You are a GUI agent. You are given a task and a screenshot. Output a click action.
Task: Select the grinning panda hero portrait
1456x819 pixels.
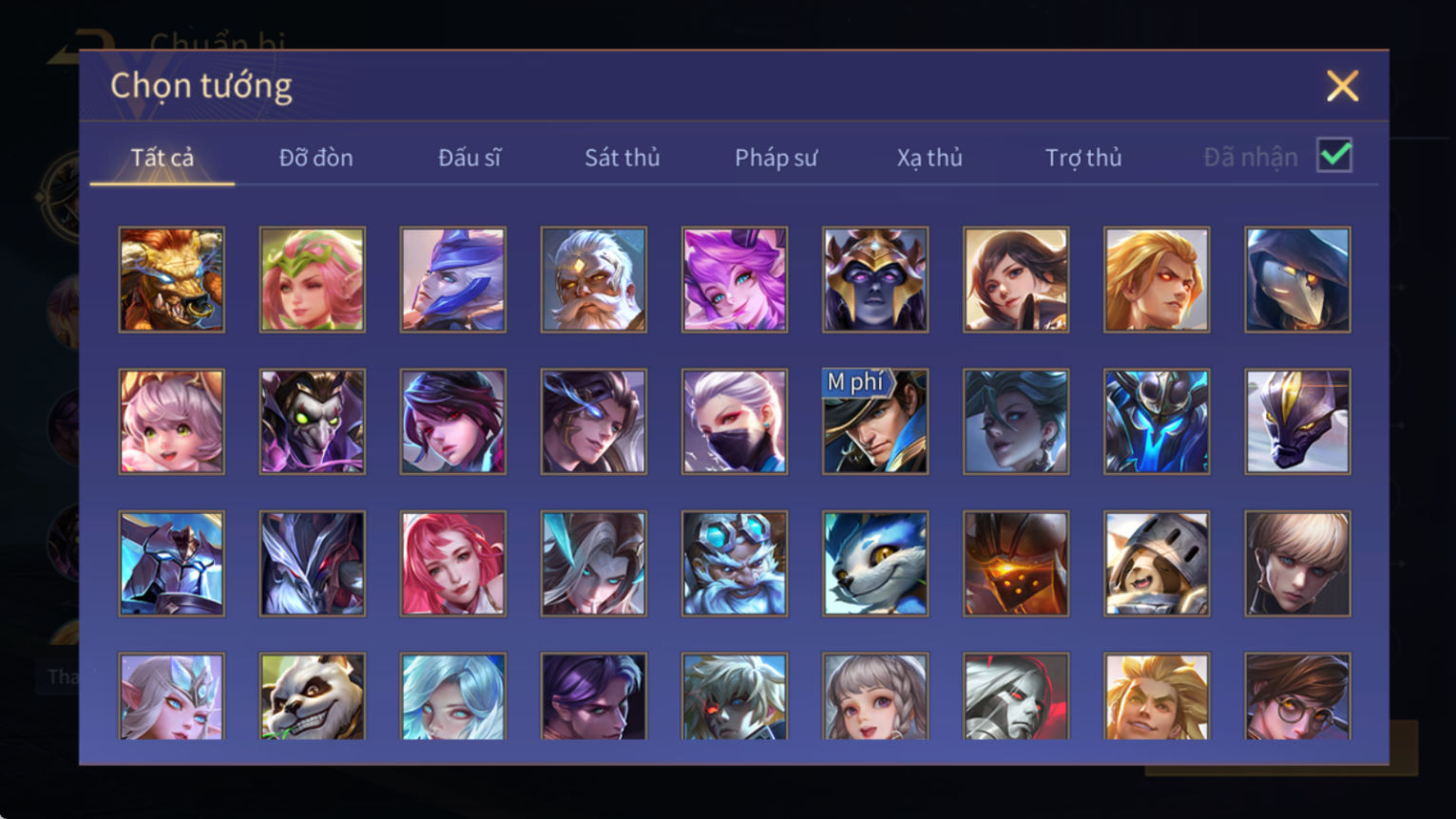[x=312, y=695]
